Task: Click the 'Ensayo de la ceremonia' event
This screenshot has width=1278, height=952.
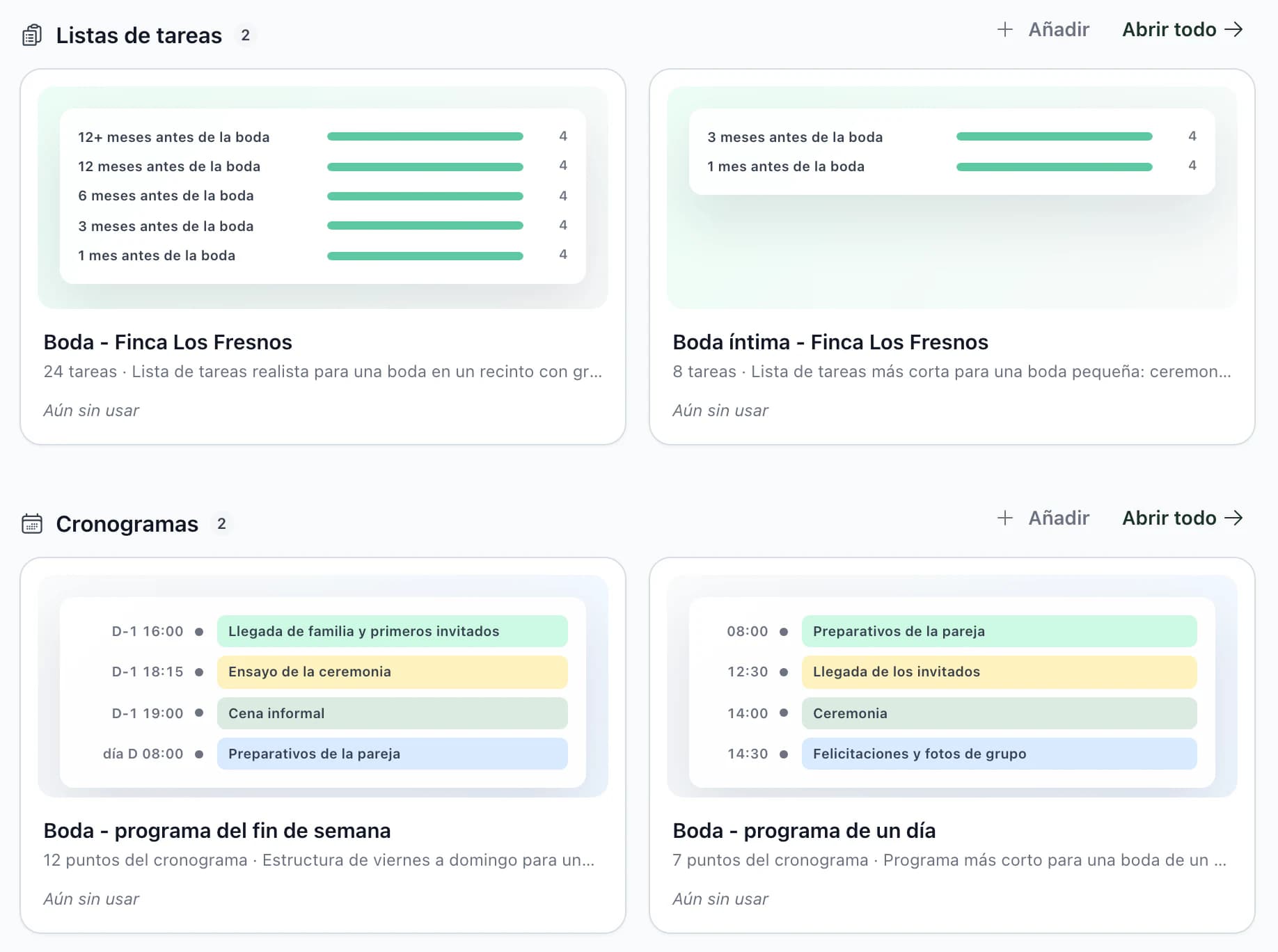Action: pos(393,672)
